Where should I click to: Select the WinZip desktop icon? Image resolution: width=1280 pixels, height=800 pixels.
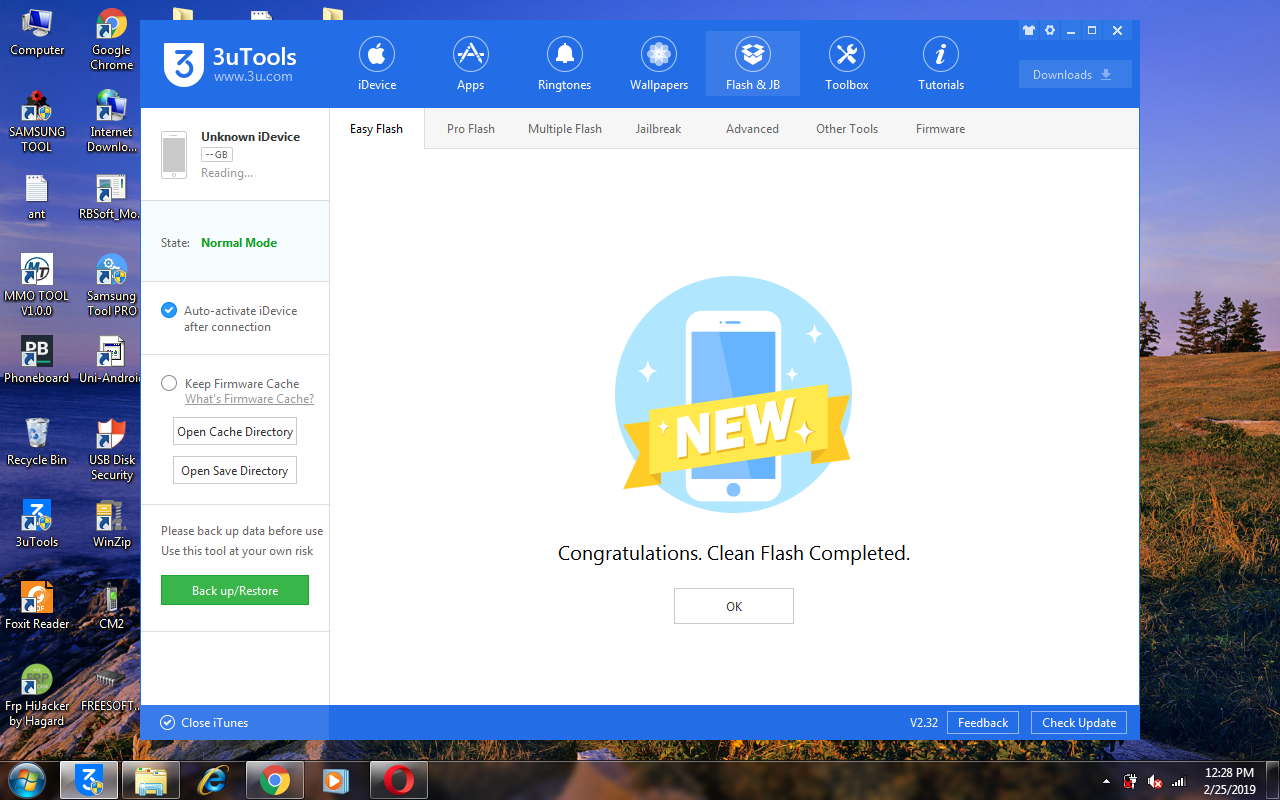pyautogui.click(x=111, y=524)
